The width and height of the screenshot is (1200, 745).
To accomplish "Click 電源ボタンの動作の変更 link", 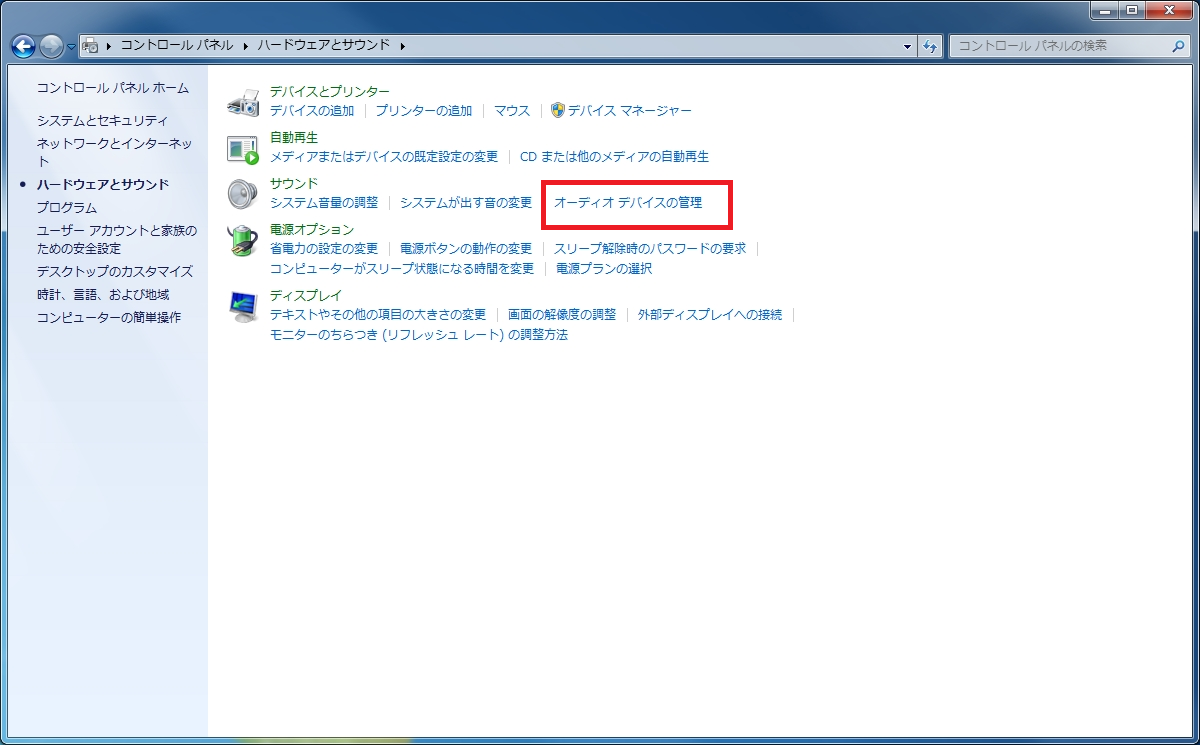I will [x=466, y=248].
